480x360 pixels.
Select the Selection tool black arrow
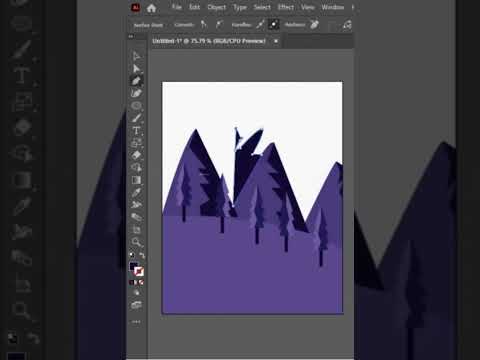click(136, 56)
